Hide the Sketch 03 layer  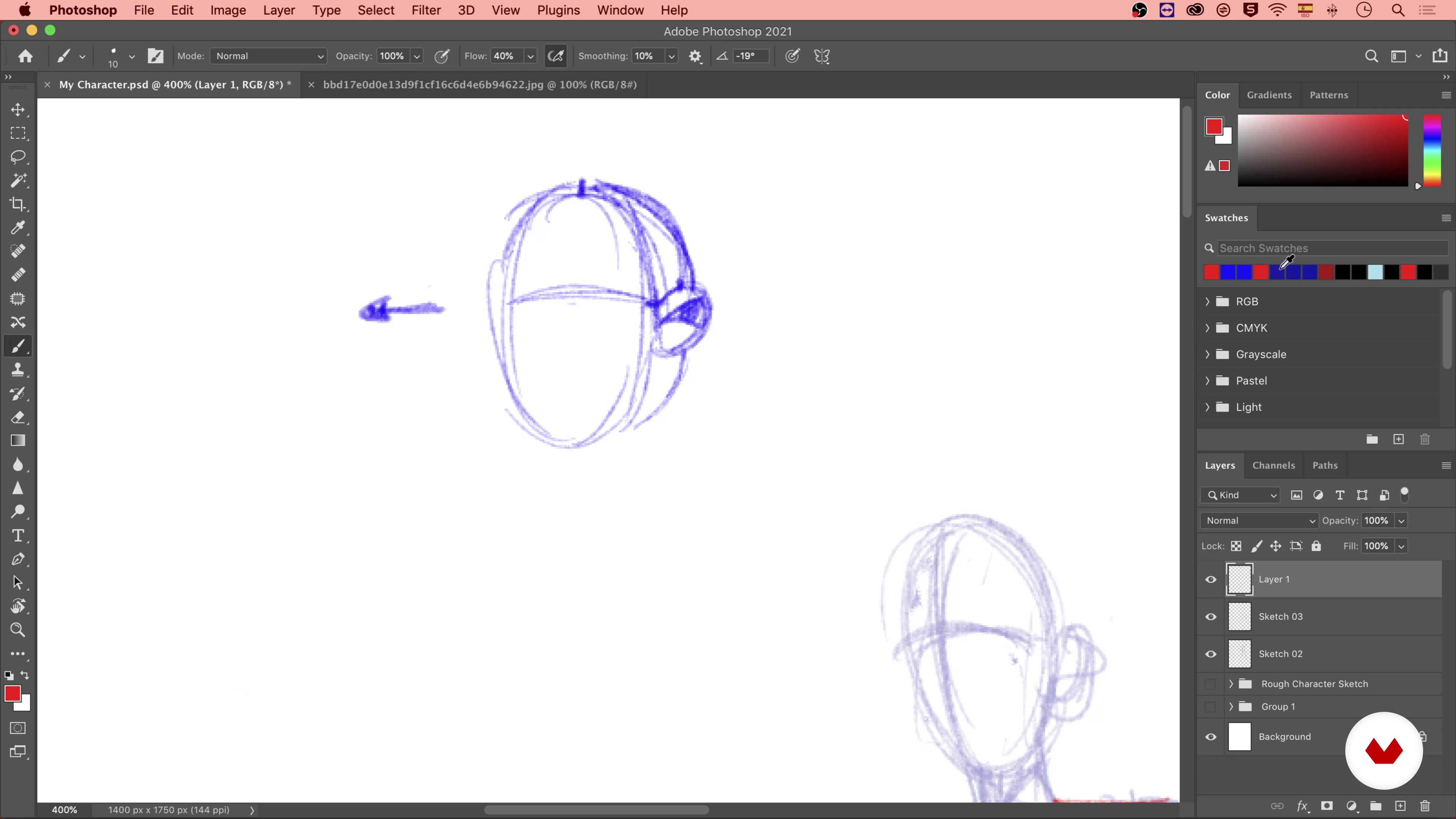click(1211, 617)
